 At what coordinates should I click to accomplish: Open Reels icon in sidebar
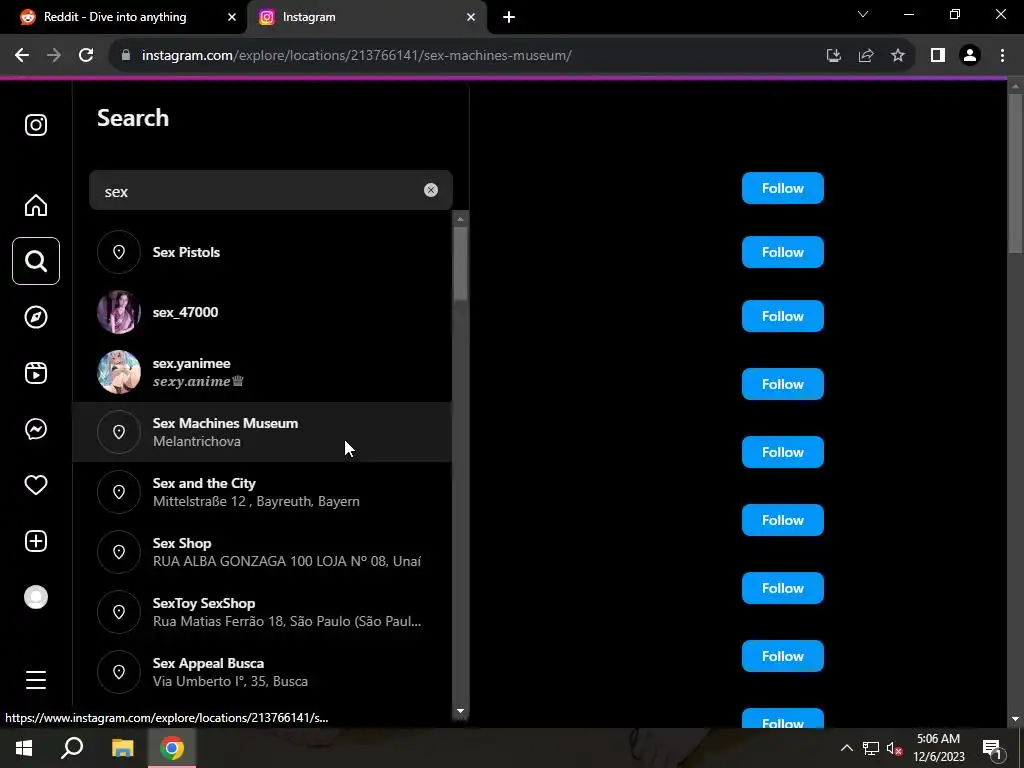tap(36, 373)
